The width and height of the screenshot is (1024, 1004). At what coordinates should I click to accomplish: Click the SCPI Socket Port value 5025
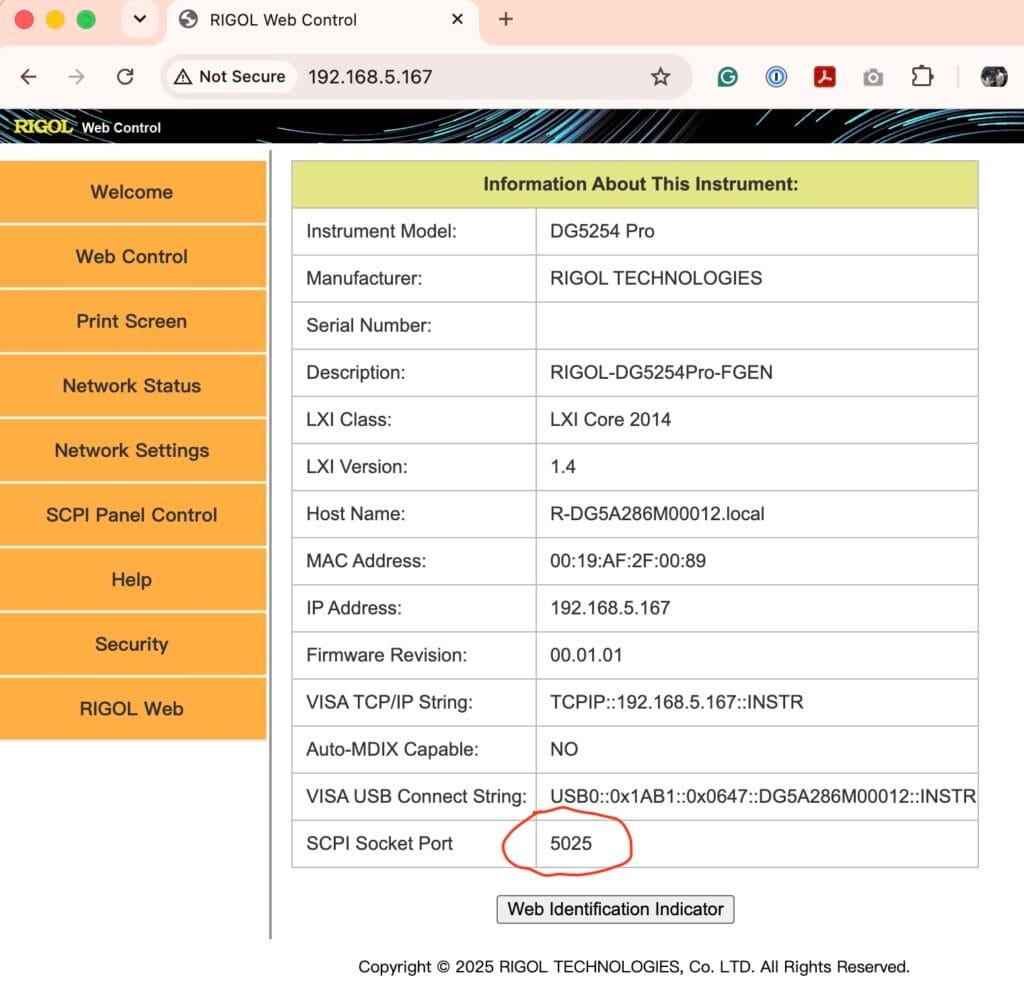point(571,843)
